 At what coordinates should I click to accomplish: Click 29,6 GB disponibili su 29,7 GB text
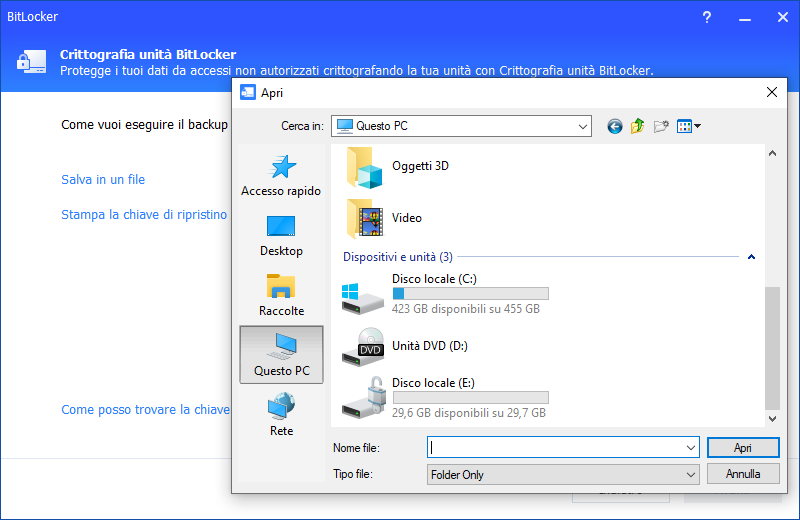[469, 413]
